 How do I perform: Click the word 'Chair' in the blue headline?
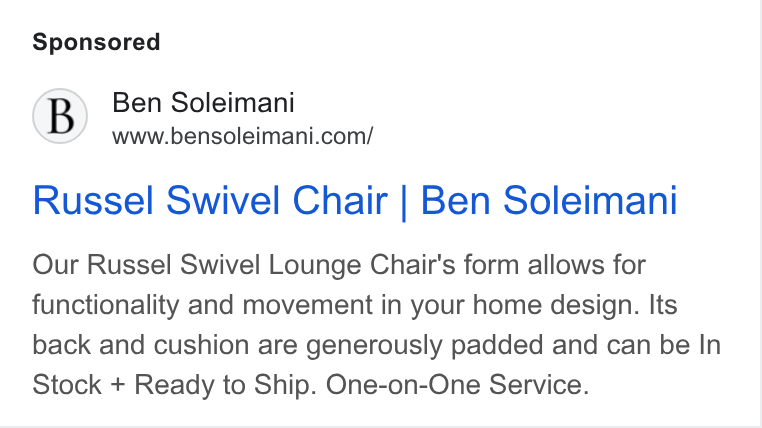tap(340, 200)
